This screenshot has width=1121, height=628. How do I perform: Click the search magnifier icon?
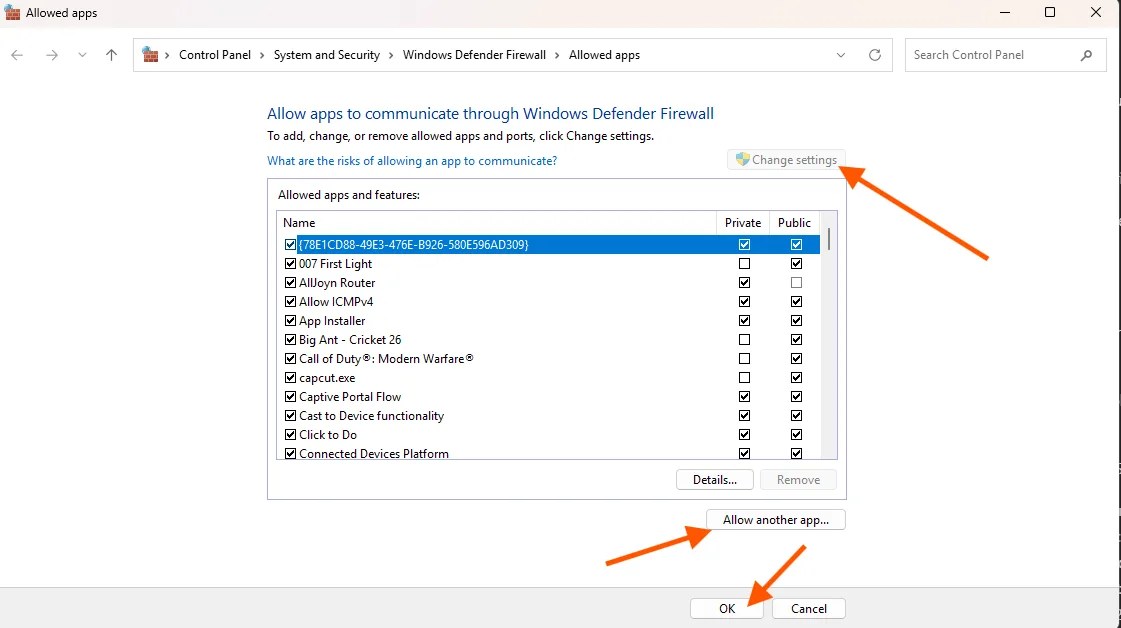point(1086,55)
